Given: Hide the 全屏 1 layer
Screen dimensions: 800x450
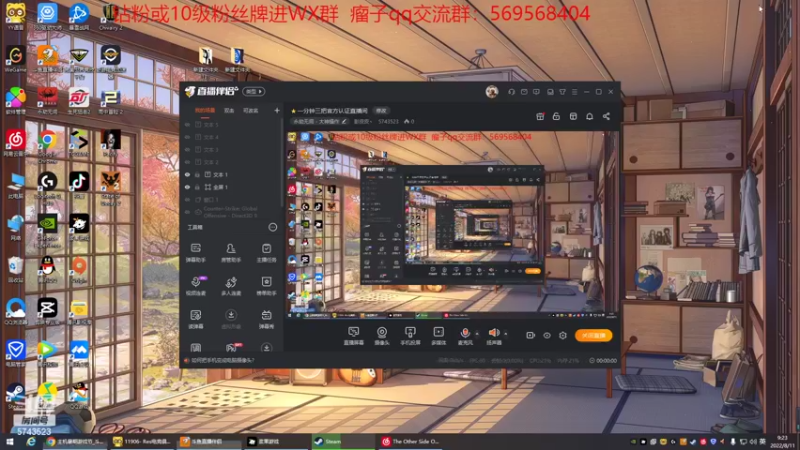Looking at the screenshot, I should click(187, 187).
